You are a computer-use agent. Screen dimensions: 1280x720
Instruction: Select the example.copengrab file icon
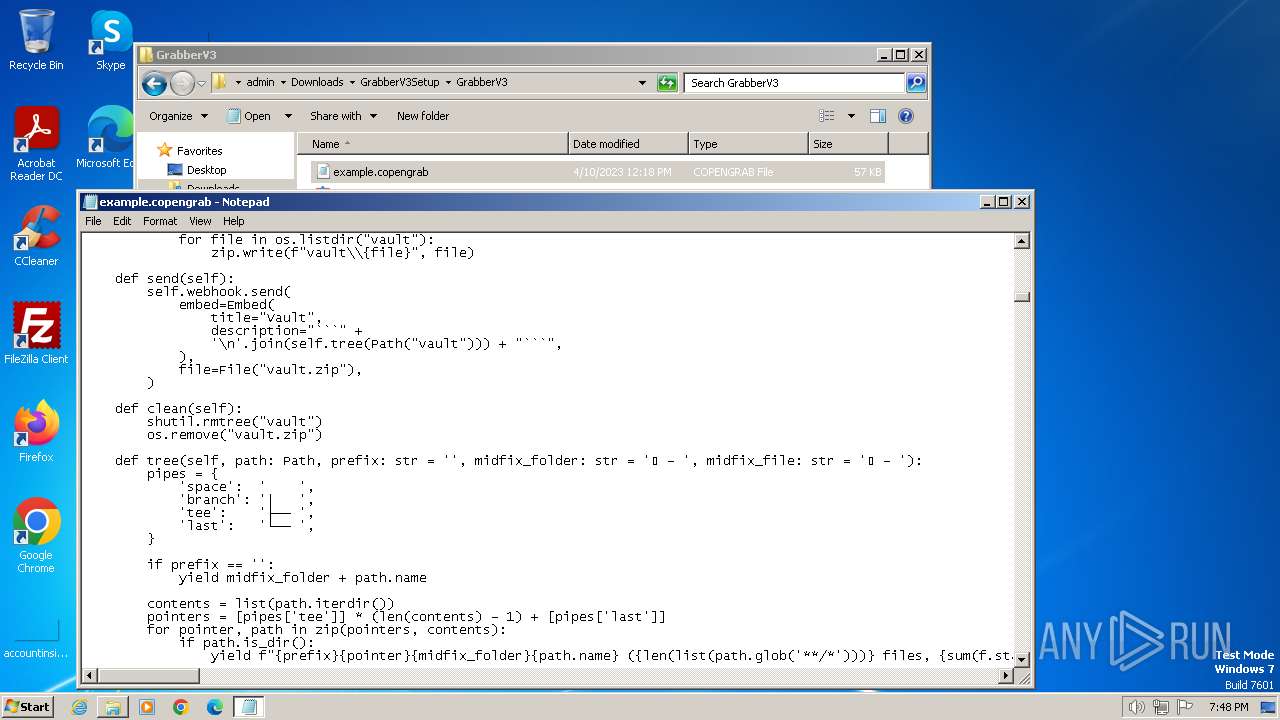[x=322, y=172]
